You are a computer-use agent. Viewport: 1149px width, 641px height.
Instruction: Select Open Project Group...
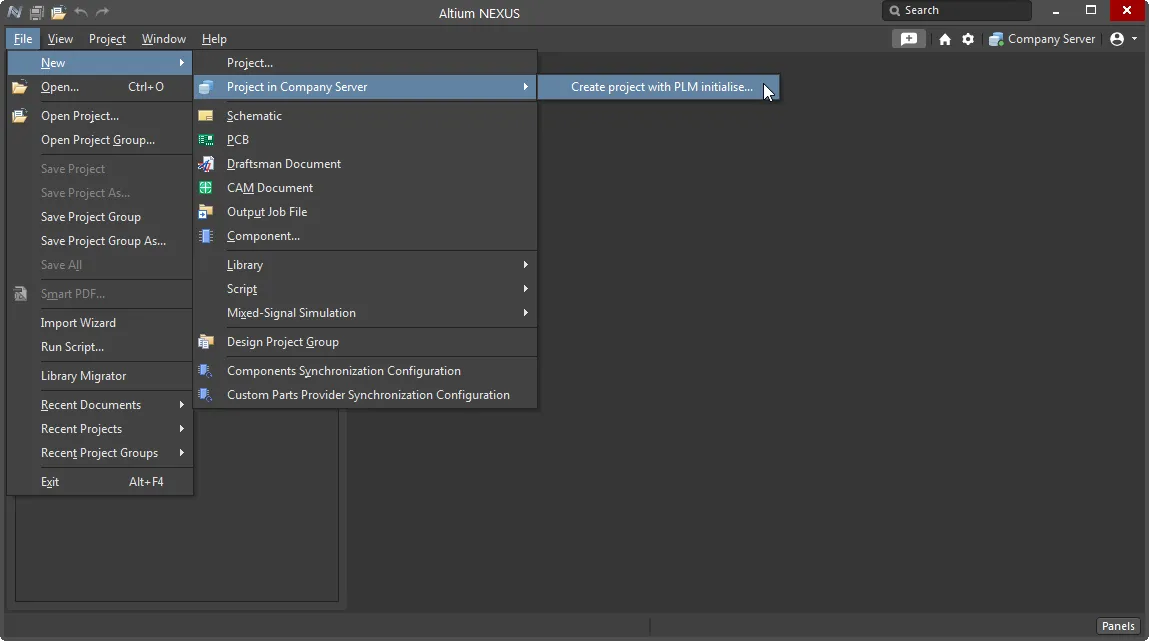tap(100, 140)
